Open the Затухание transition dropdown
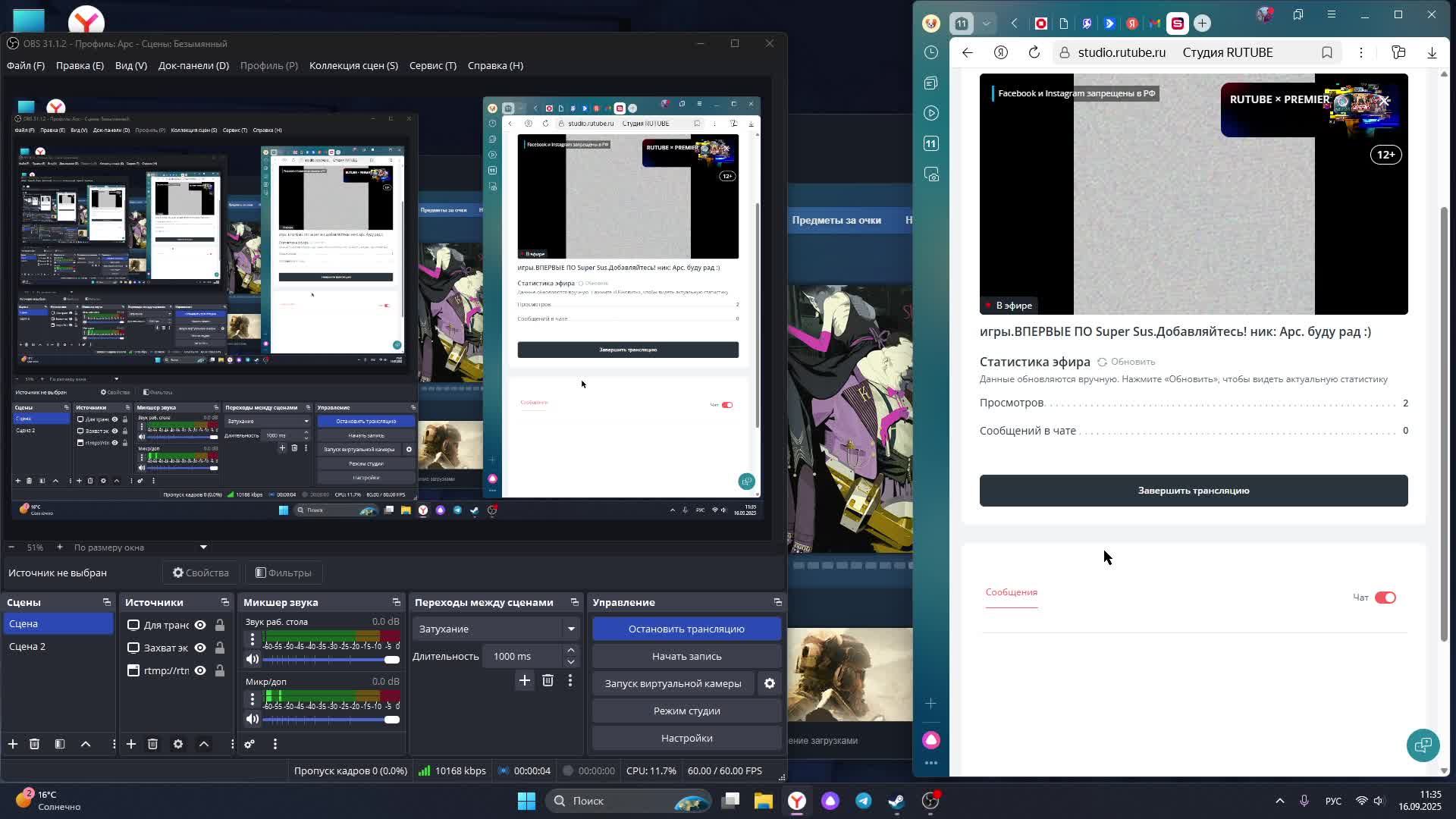This screenshot has height=819, width=1456. [570, 629]
